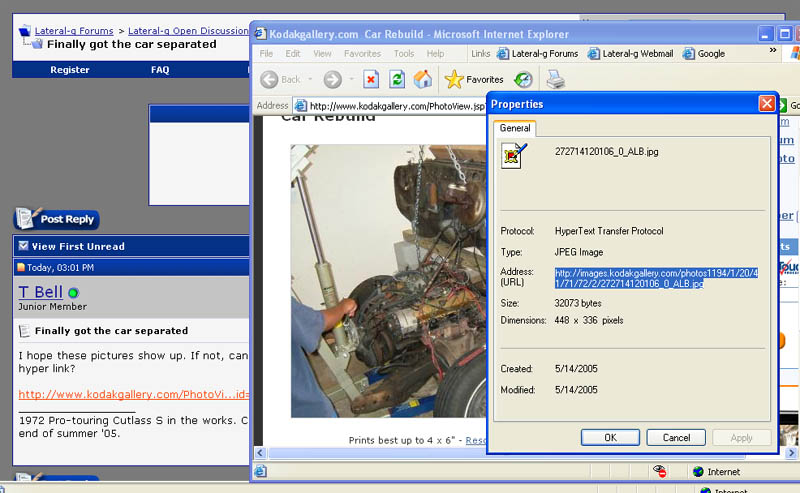Click the Lateral-g Forums breadcrumb link
Screen dimensions: 800x493
[74, 31]
